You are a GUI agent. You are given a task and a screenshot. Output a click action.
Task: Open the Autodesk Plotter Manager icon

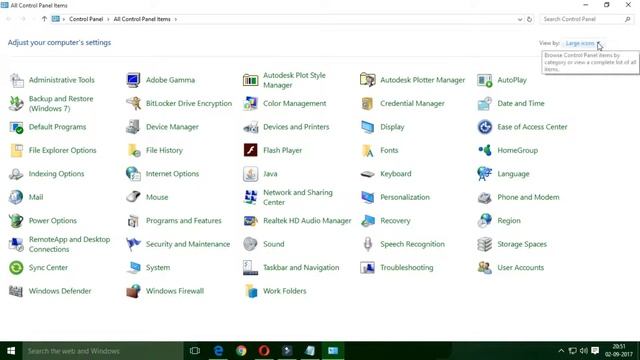(x=368, y=80)
